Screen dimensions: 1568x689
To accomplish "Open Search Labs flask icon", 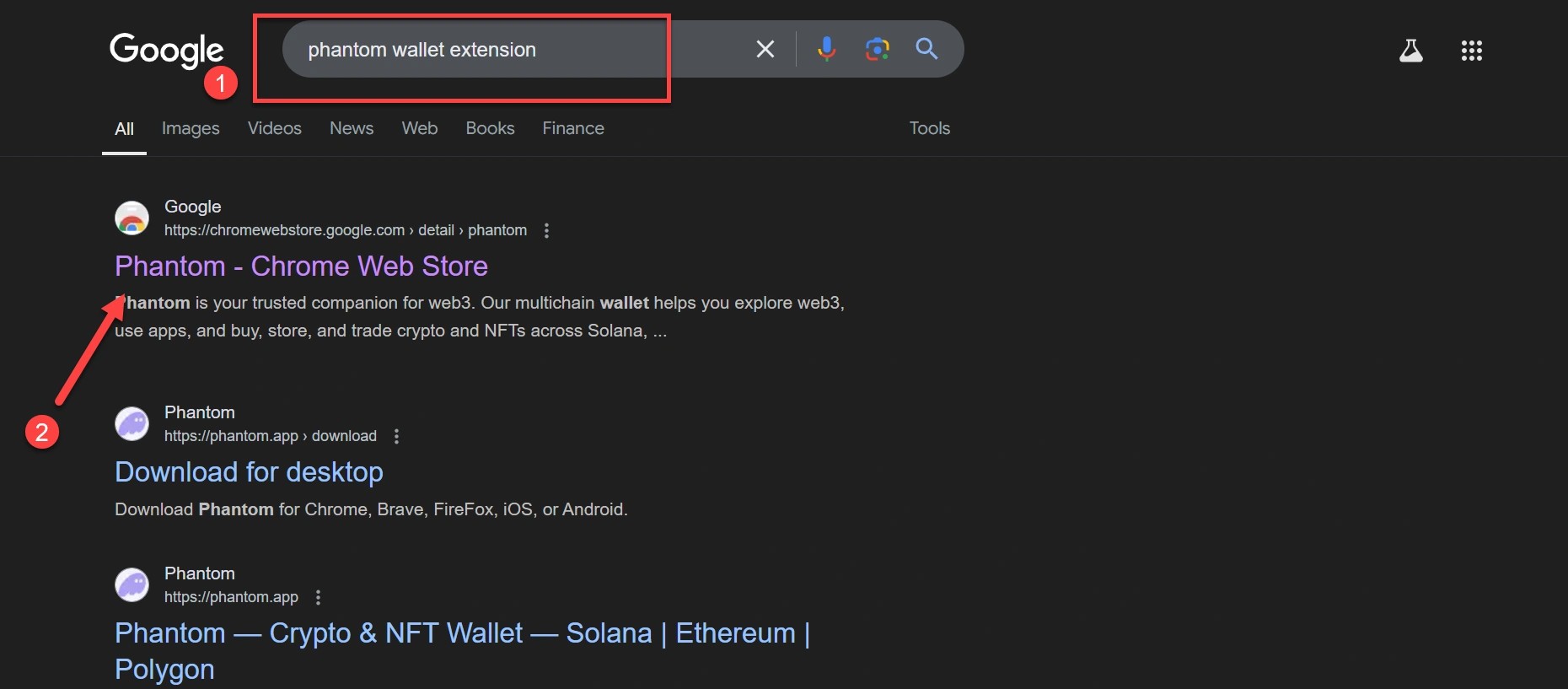I will pos(1410,51).
